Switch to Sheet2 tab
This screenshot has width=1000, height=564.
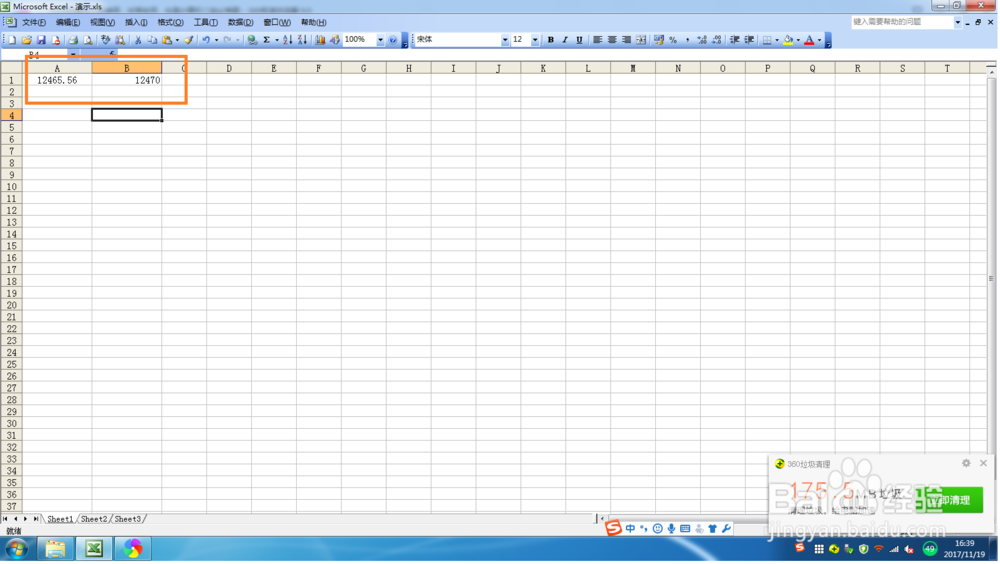point(94,520)
